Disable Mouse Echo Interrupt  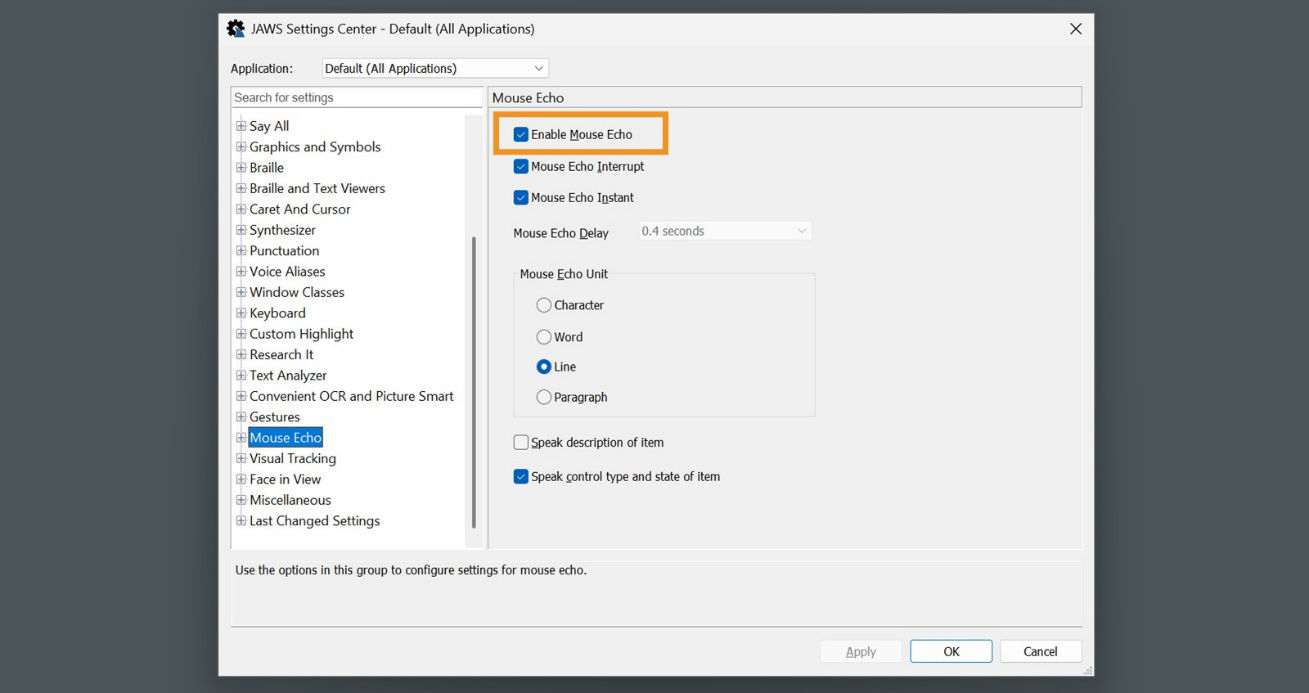pyautogui.click(x=521, y=166)
